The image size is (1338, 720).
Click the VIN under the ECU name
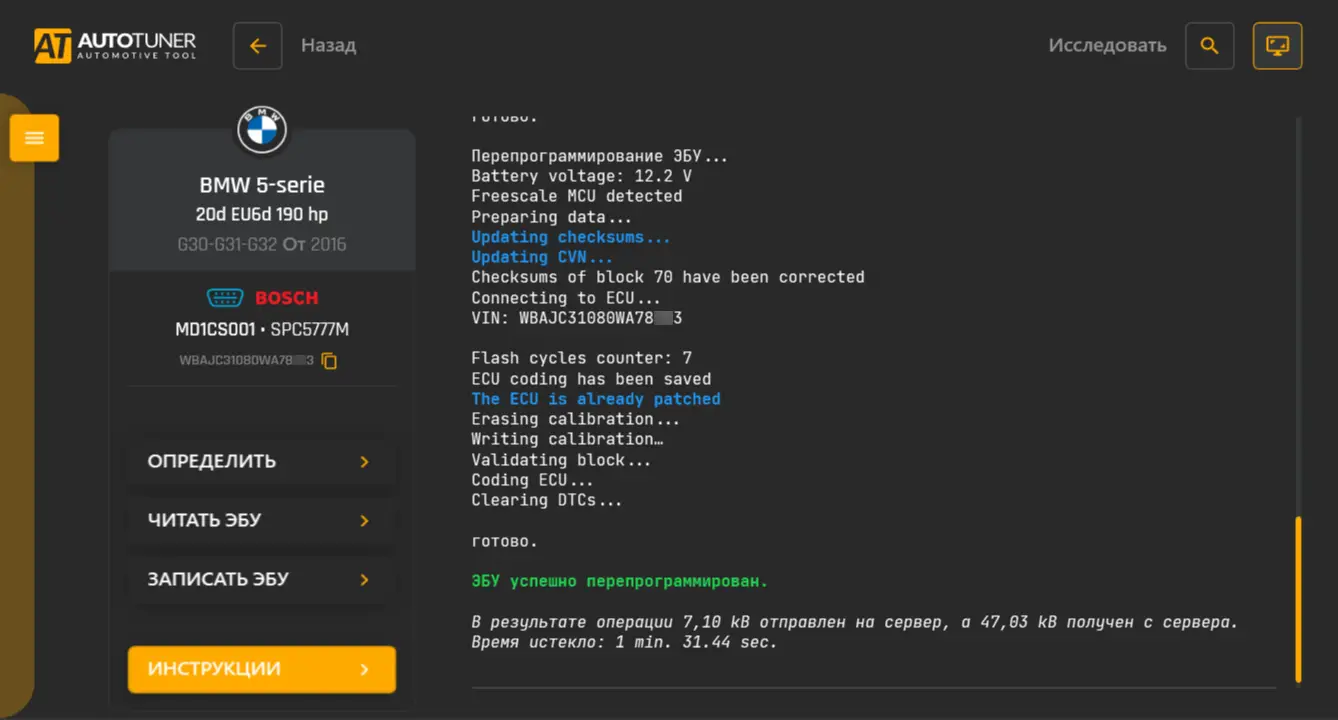point(247,361)
